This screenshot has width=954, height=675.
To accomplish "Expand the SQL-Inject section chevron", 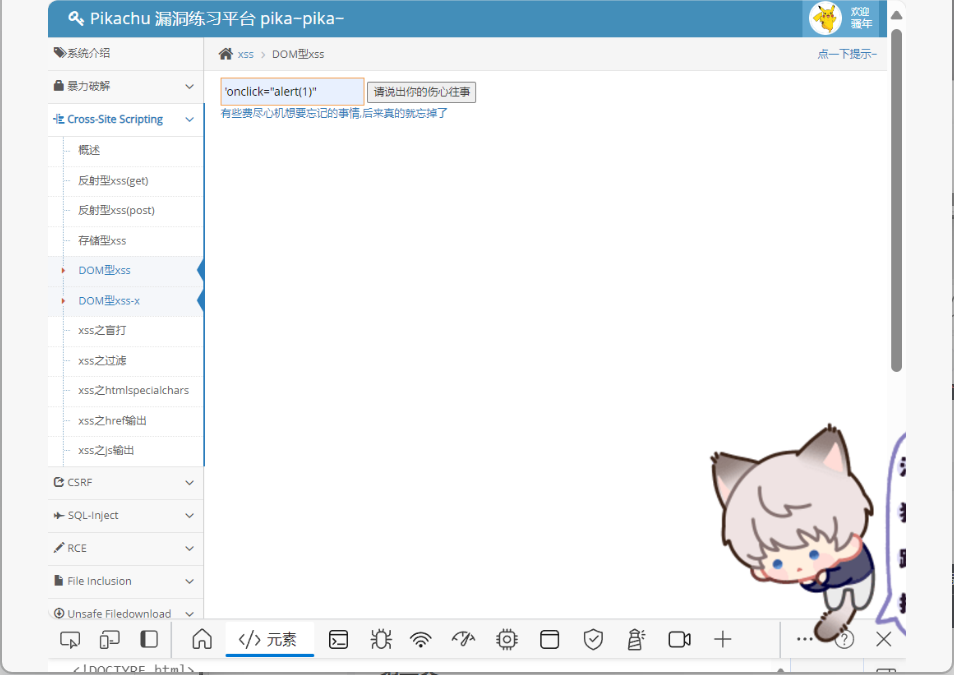I will click(x=189, y=516).
